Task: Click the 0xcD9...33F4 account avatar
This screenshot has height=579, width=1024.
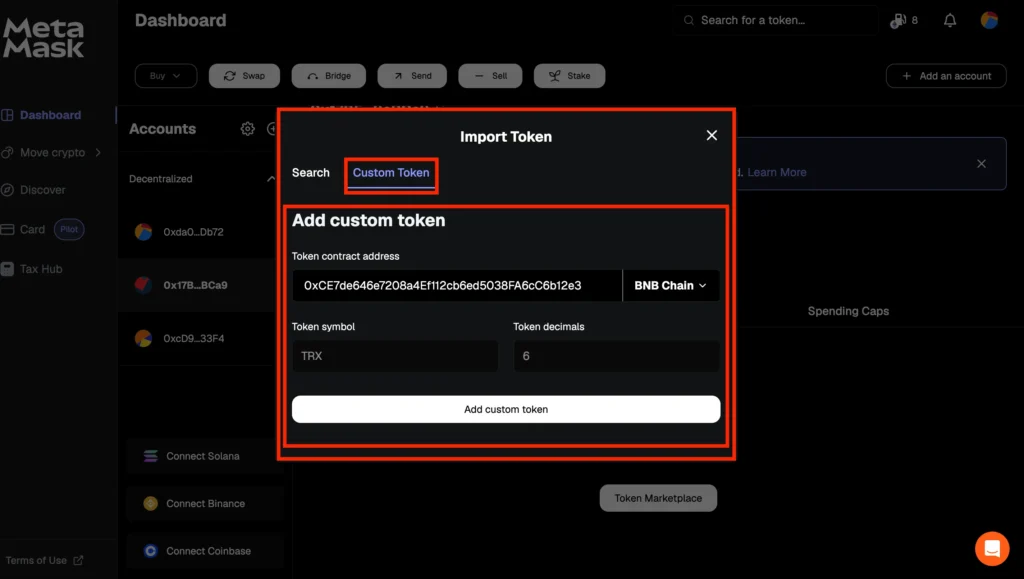Action: click(143, 338)
